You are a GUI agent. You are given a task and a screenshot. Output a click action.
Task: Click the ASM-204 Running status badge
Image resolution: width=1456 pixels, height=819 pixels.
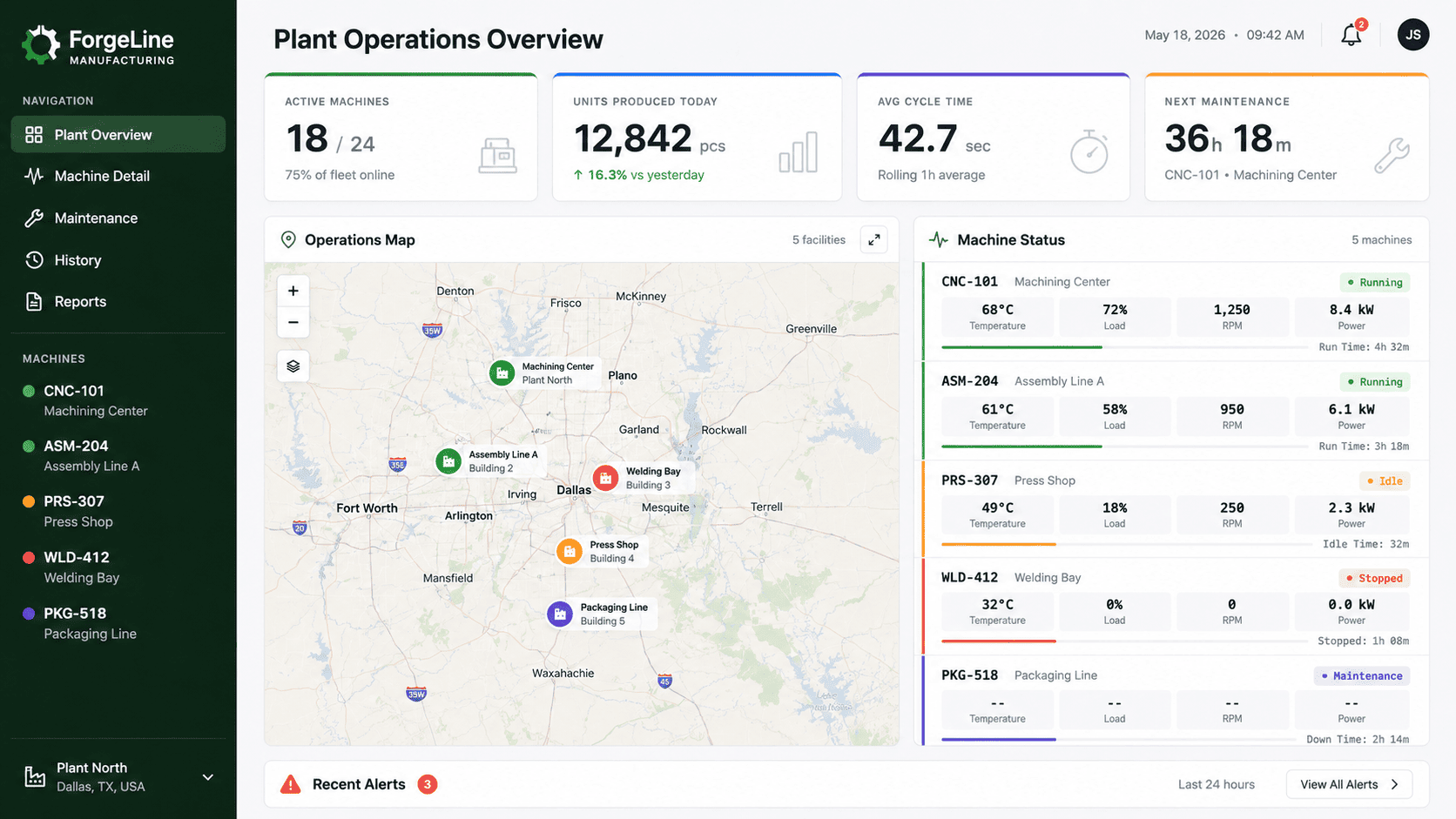tap(1374, 381)
